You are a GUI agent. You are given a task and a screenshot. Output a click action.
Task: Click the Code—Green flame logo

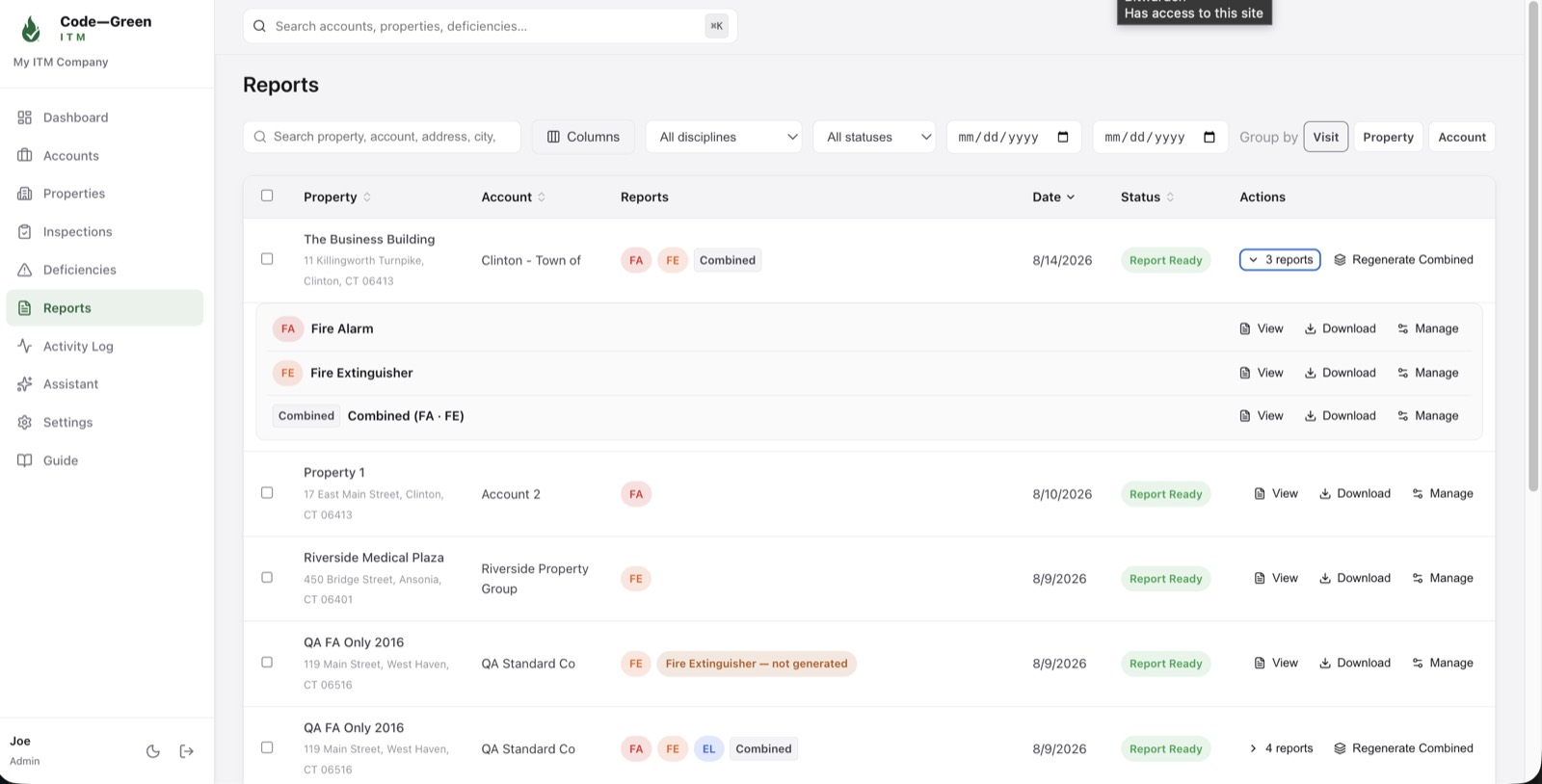click(31, 29)
